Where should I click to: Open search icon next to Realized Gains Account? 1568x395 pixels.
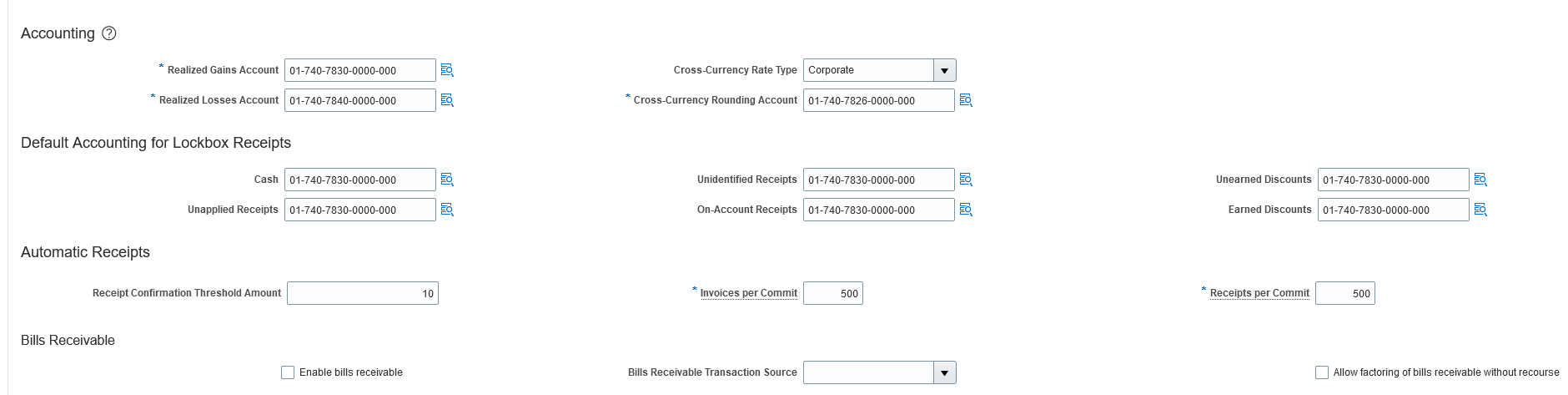click(447, 70)
